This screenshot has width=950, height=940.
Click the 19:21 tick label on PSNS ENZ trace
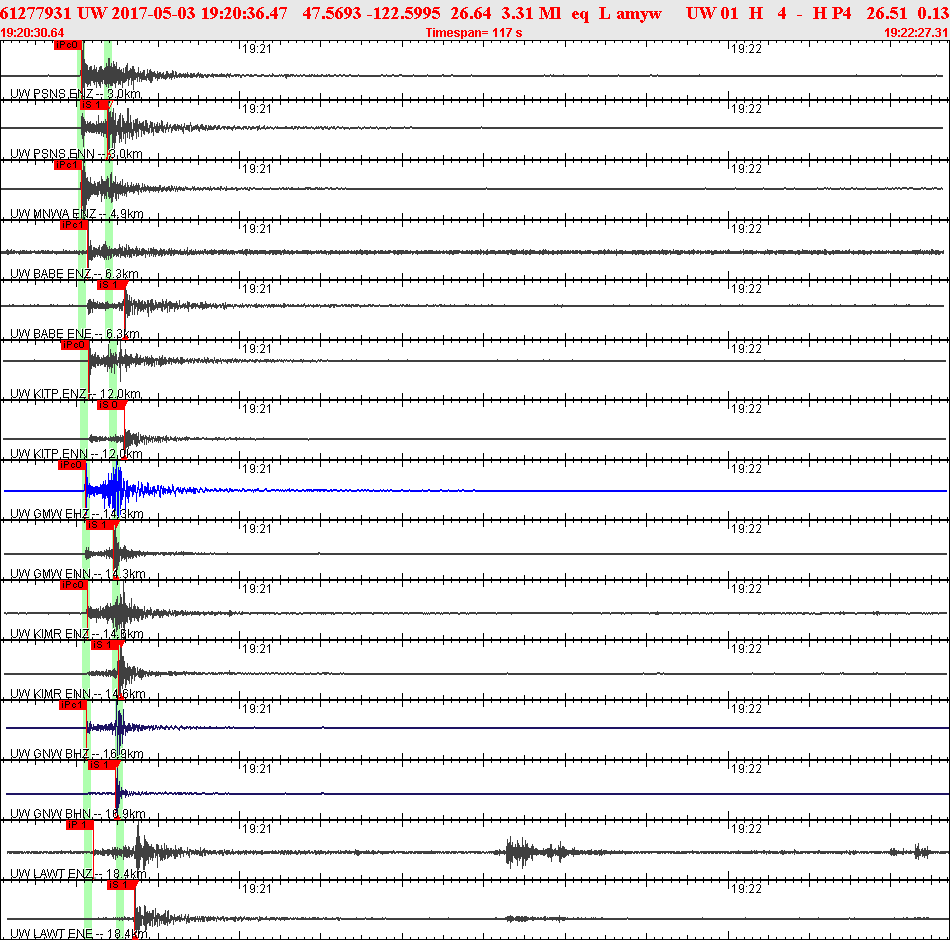(257, 49)
